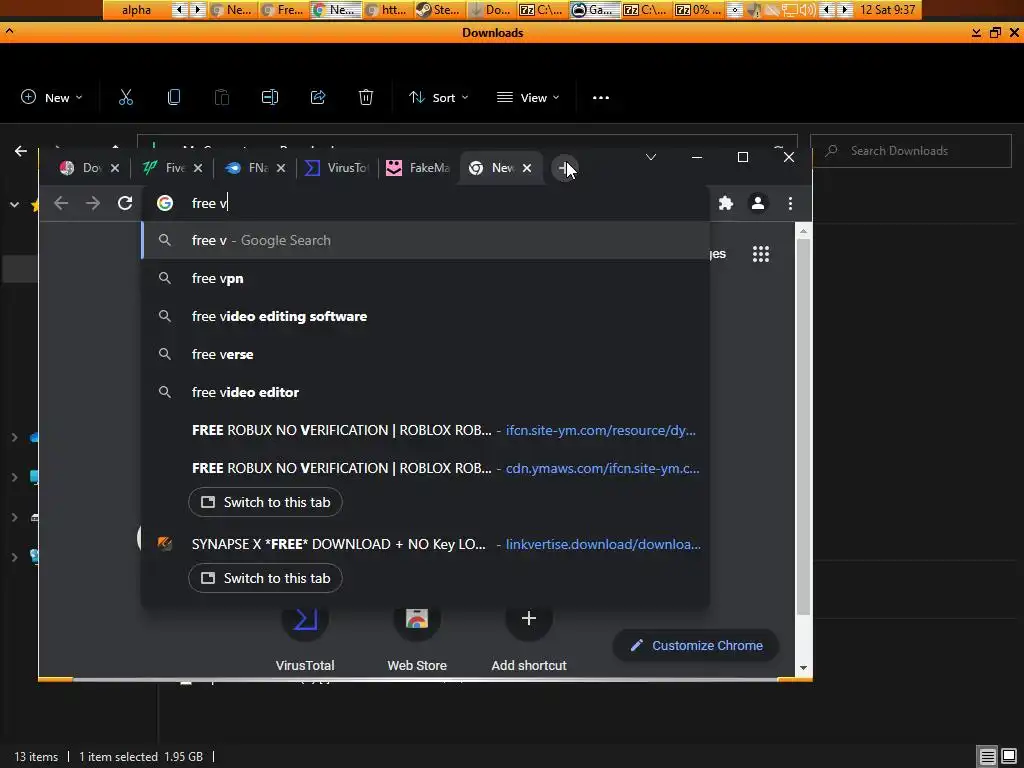Close the FNa tab in Chrome
This screenshot has height=768, width=1024.
point(281,168)
